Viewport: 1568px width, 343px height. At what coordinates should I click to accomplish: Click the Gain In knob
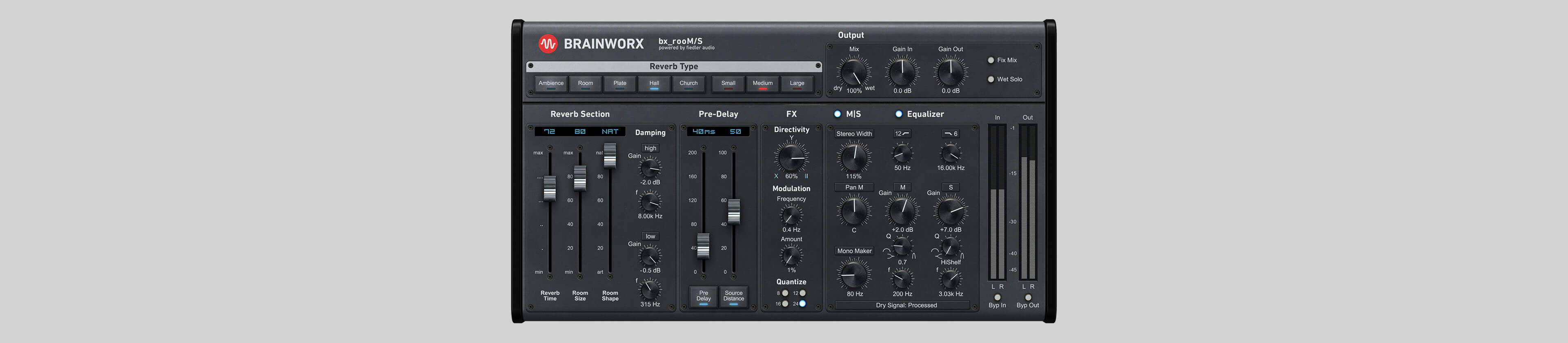902,72
